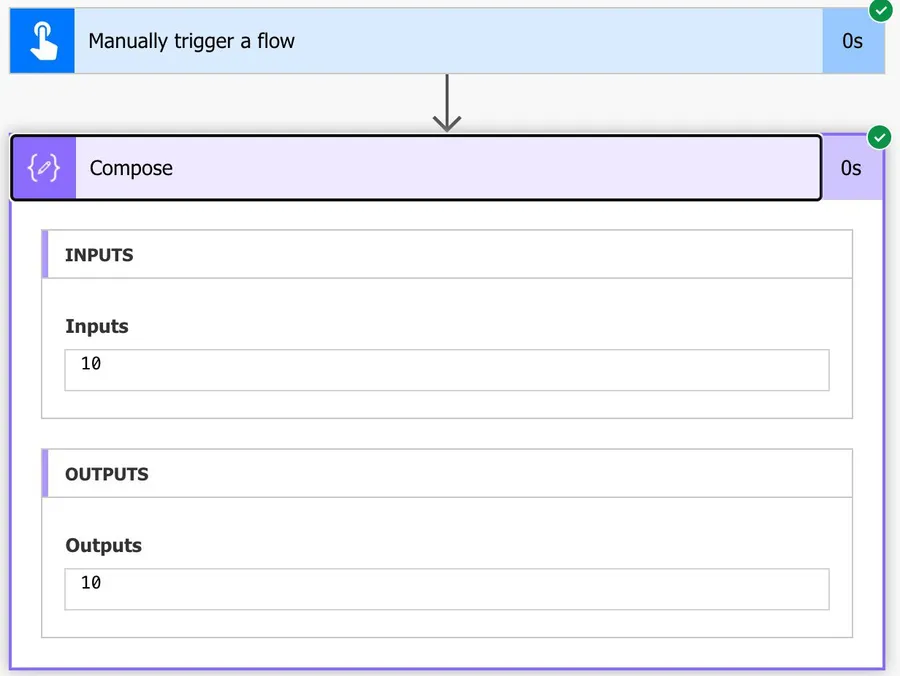Screen dimensions: 900x676
Task: Select the Inputs value field
Action: (447, 370)
